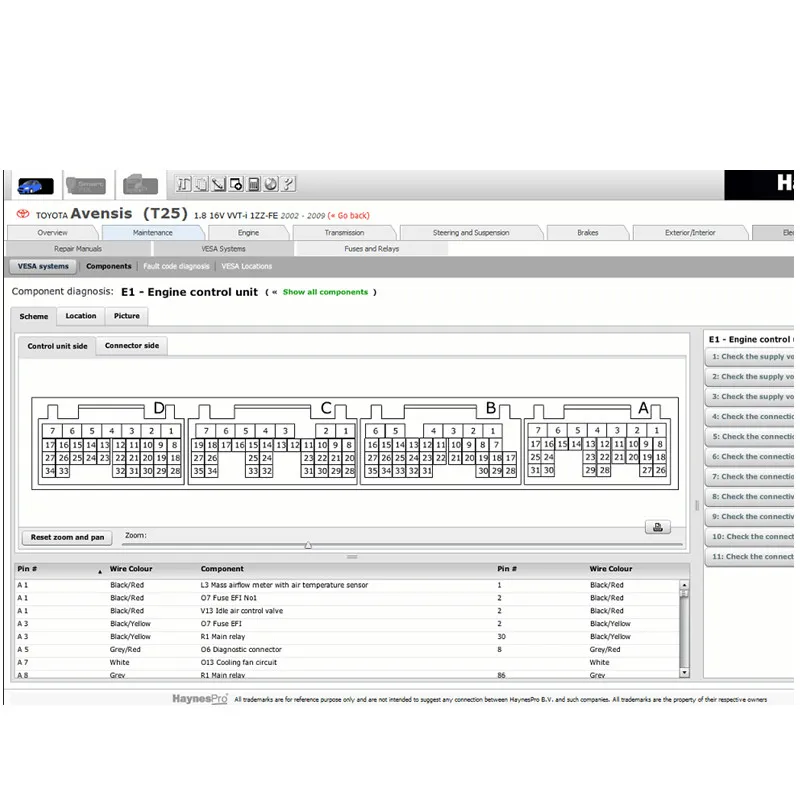The height and width of the screenshot is (800, 800).
Task: Open Steering and Suspension tab
Action: 471,233
